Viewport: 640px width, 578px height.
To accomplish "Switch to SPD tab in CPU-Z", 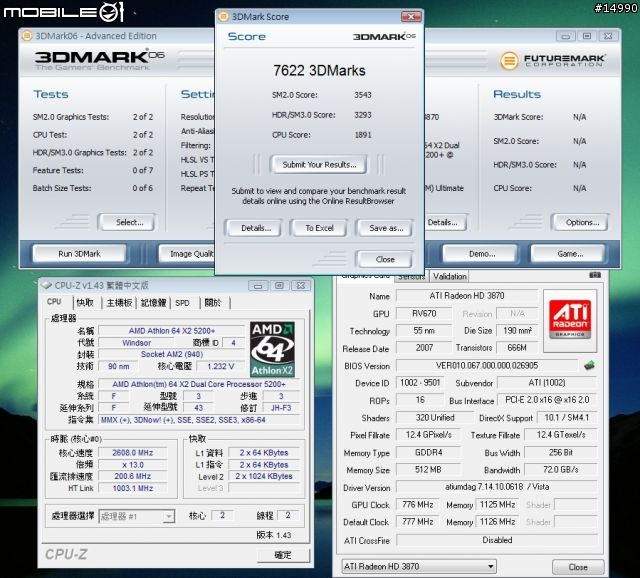I will click(x=183, y=303).
